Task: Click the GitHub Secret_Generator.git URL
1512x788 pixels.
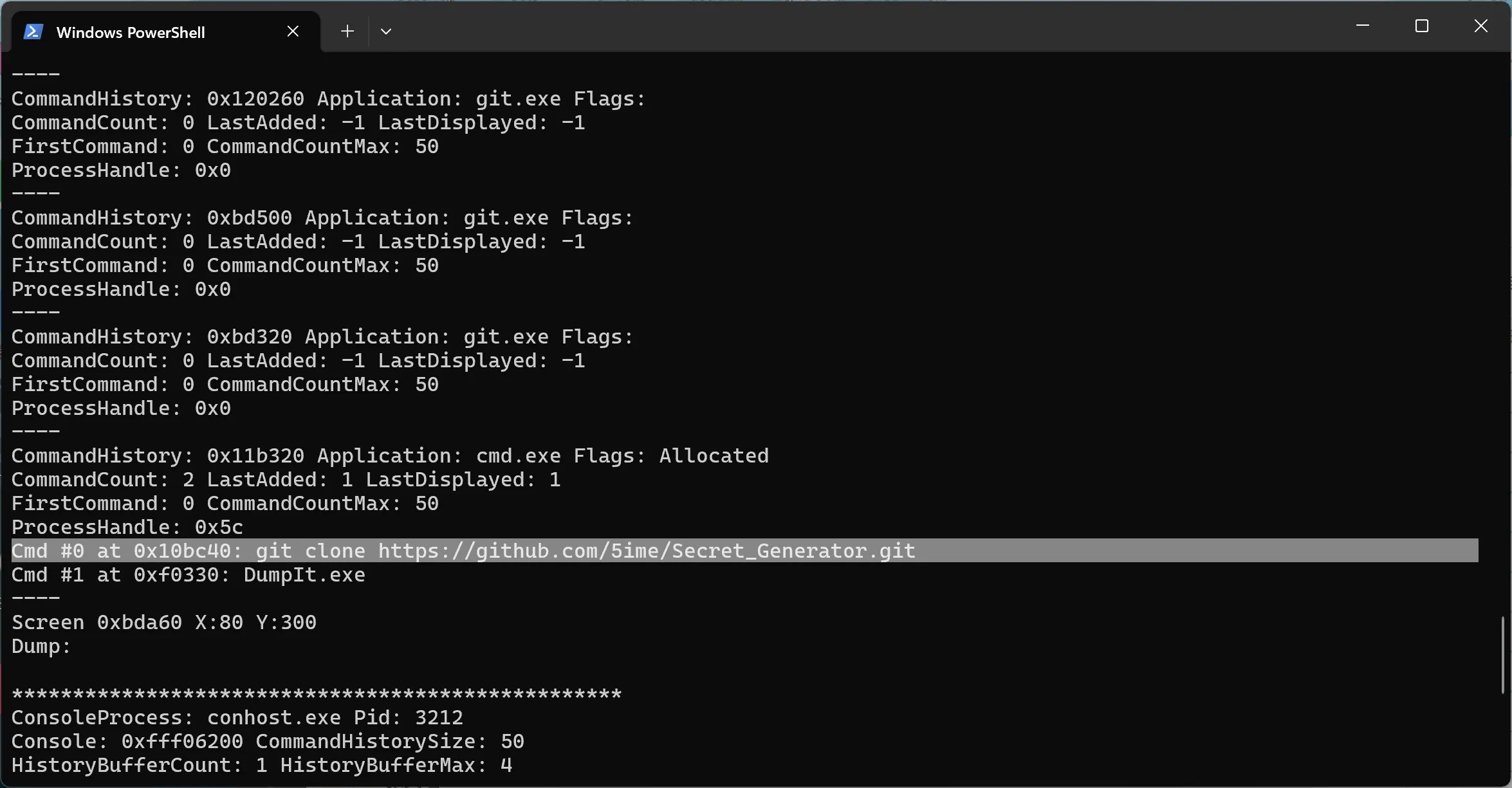Action: coord(646,551)
